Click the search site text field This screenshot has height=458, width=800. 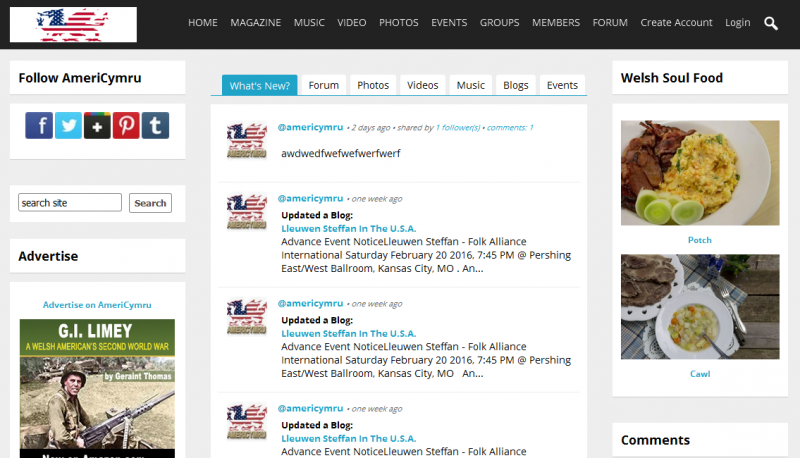coord(70,203)
